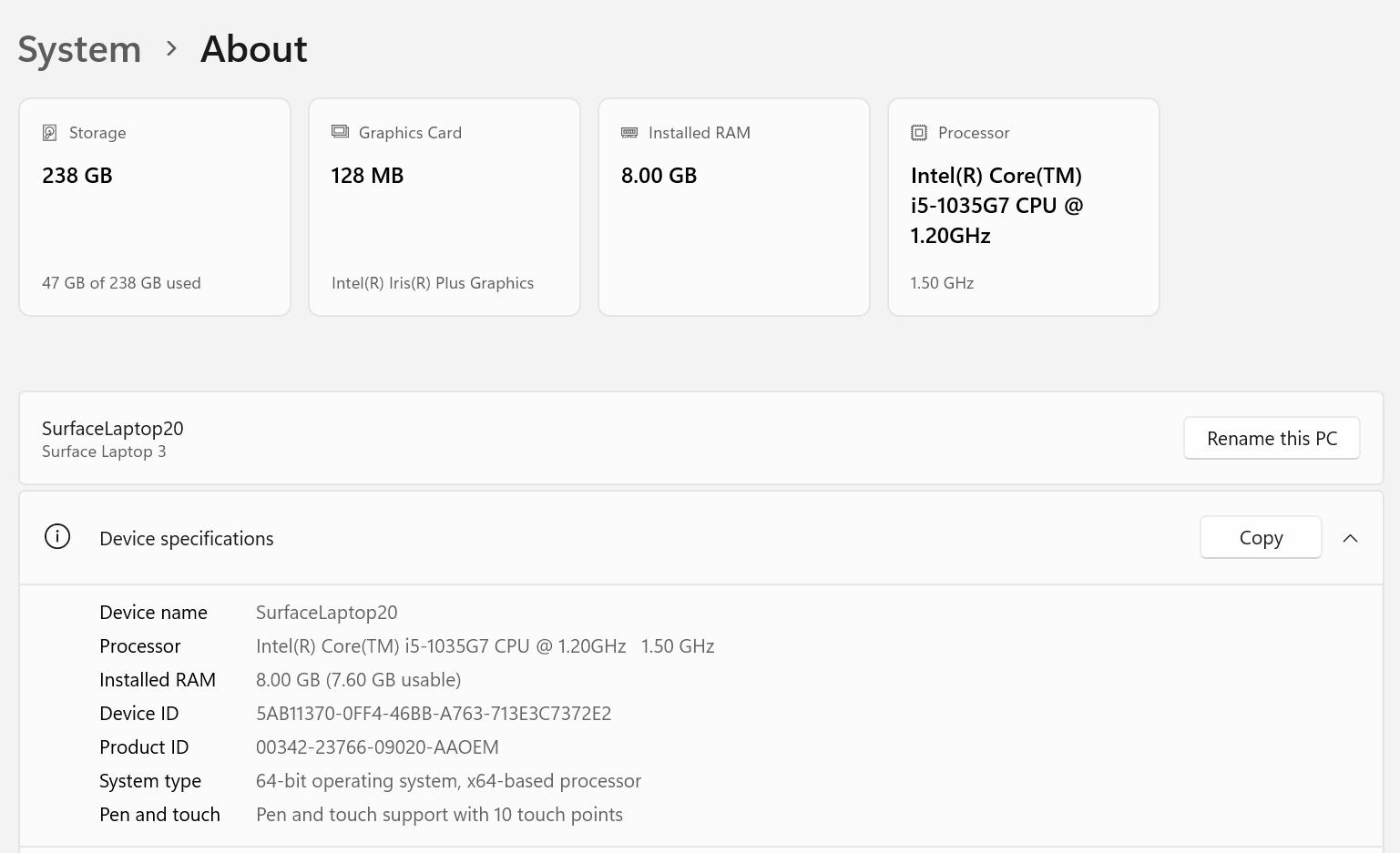This screenshot has height=853, width=1400.
Task: Click 1.50 GHz in Processor card
Action: pyautogui.click(x=942, y=283)
